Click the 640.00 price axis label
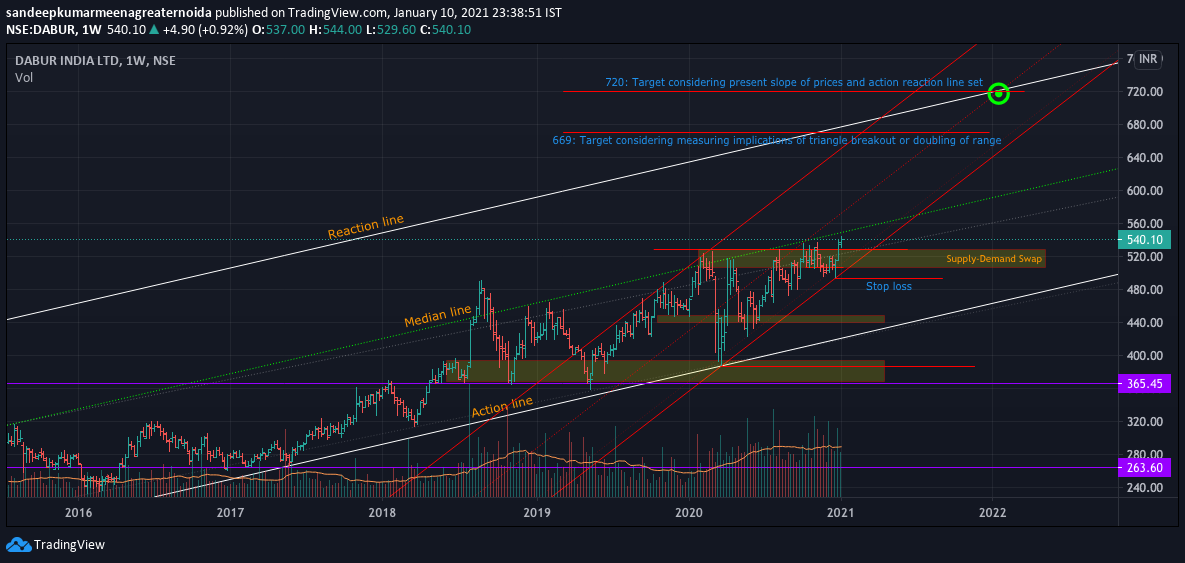 (x=1143, y=158)
